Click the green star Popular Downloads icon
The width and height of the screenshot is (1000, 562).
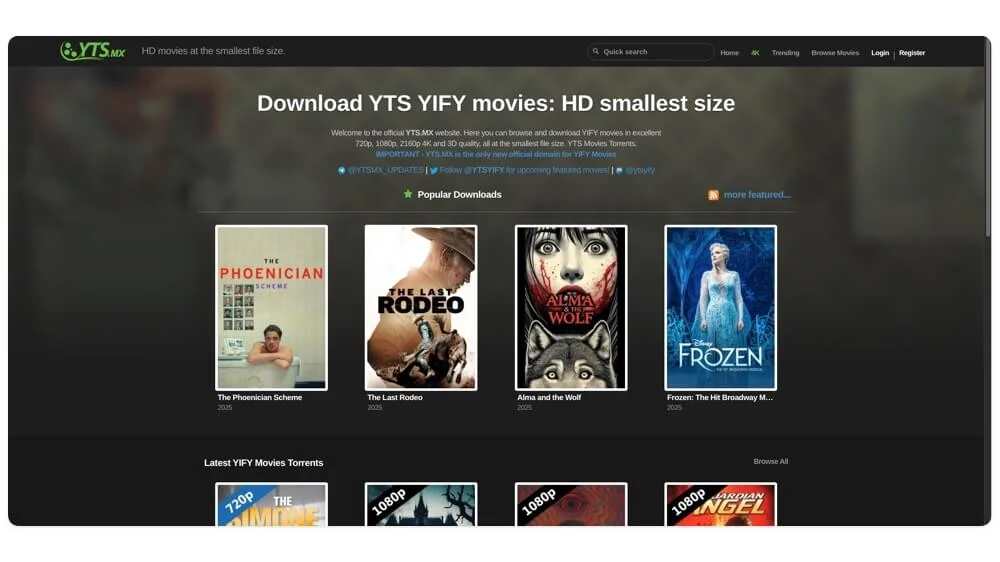point(408,194)
